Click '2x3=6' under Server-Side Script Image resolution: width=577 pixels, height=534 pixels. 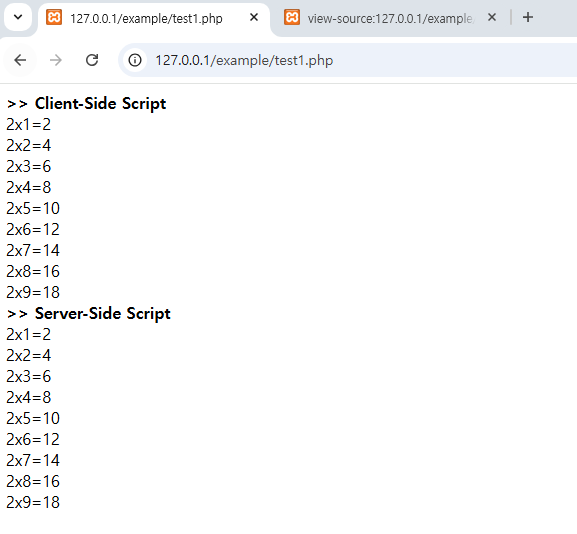28,376
